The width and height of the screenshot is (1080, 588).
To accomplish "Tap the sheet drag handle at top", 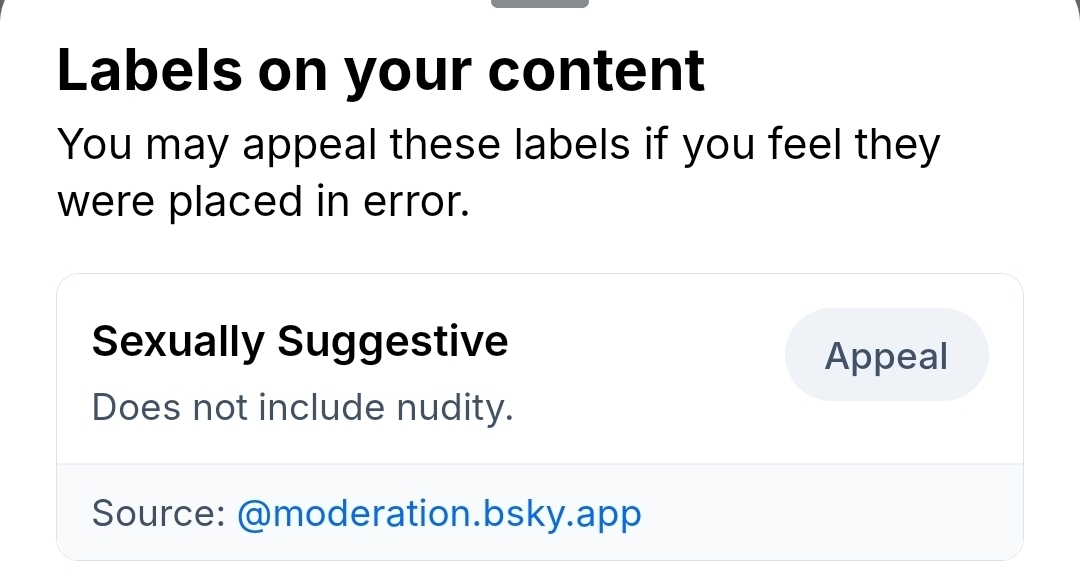I will pos(540,3).
